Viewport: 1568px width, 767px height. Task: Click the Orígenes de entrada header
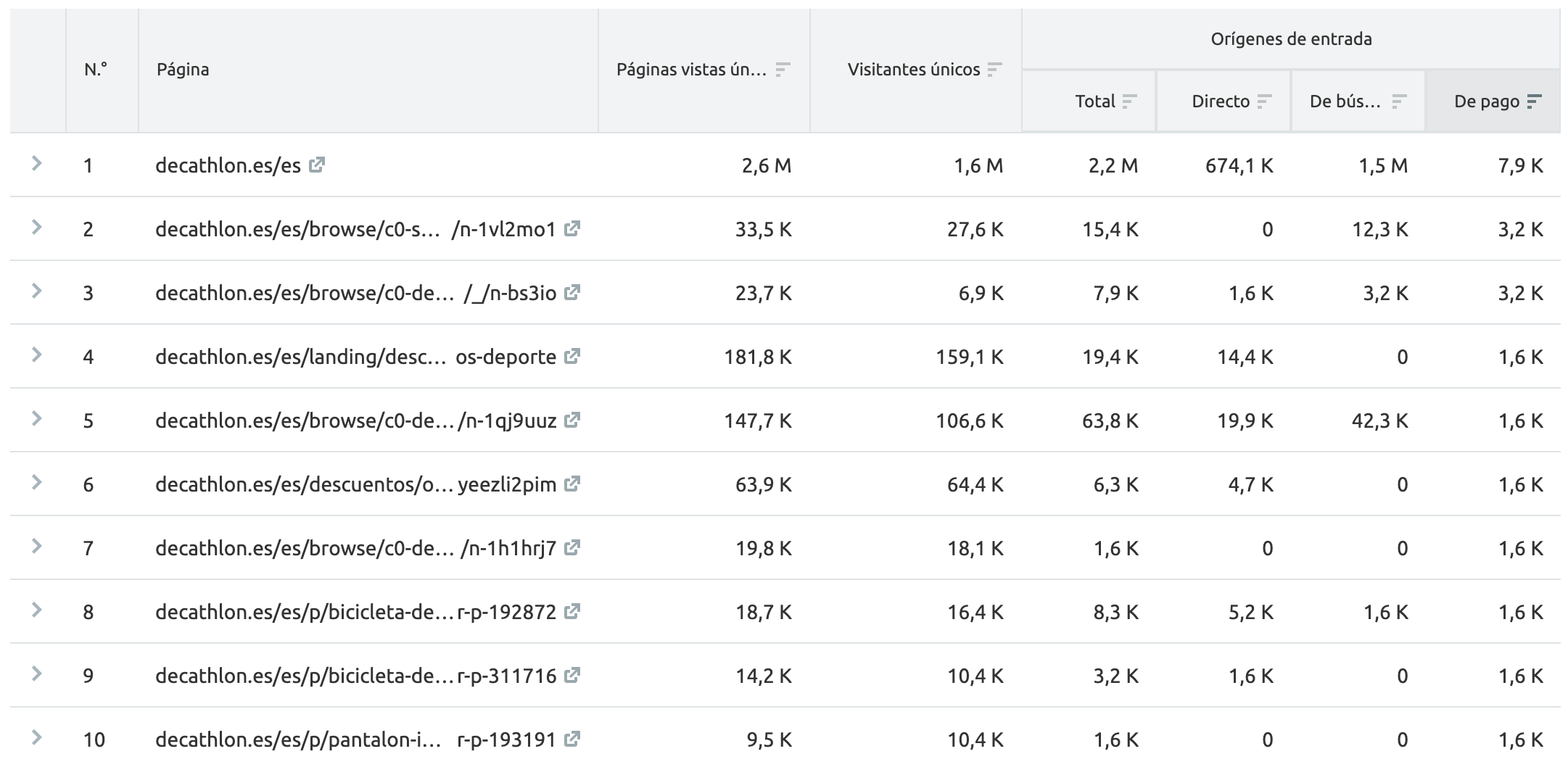[x=1291, y=39]
